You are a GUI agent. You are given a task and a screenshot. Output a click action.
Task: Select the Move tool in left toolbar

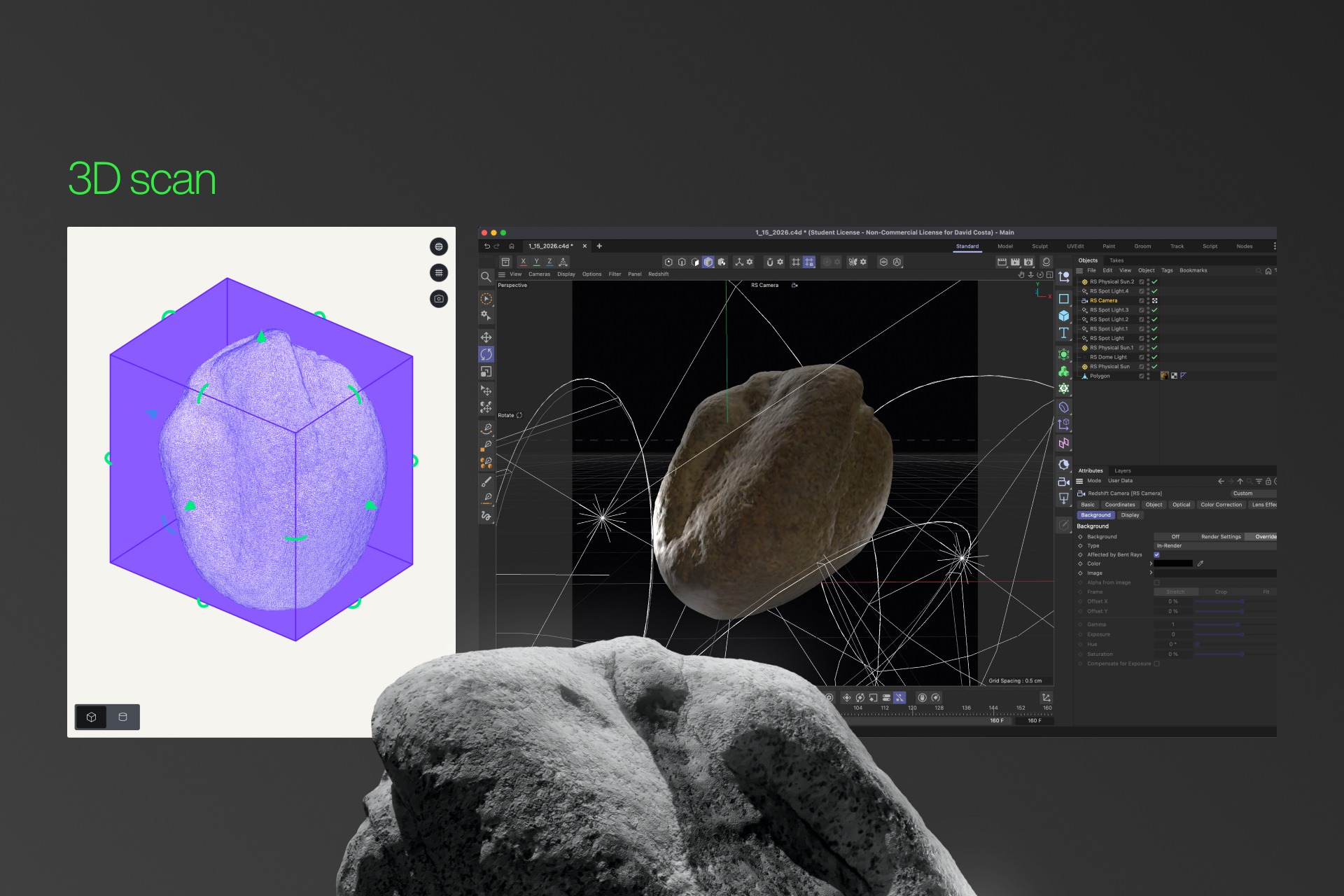pyautogui.click(x=486, y=337)
